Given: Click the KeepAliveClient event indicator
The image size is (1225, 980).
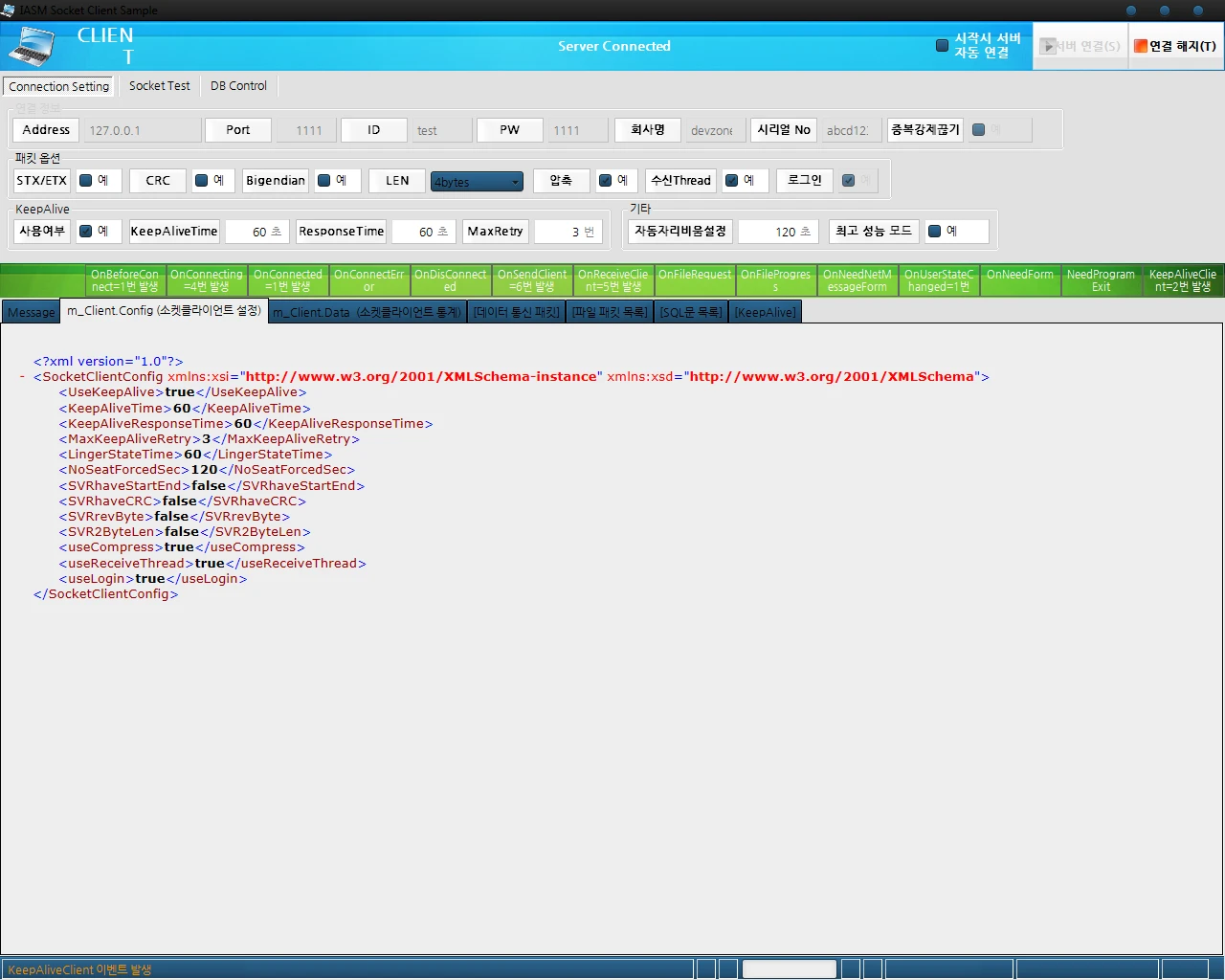Looking at the screenshot, I should pos(1183,280).
